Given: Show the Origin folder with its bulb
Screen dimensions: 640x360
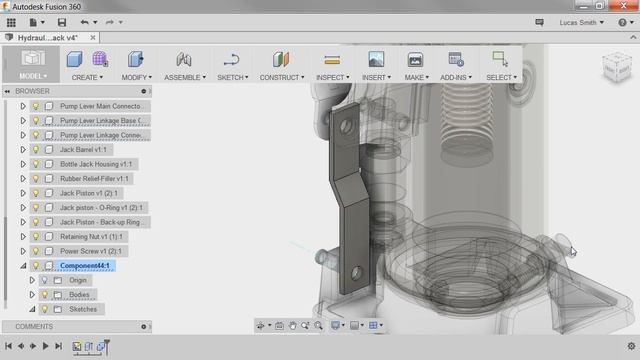Looking at the screenshot, I should click(x=45, y=280).
